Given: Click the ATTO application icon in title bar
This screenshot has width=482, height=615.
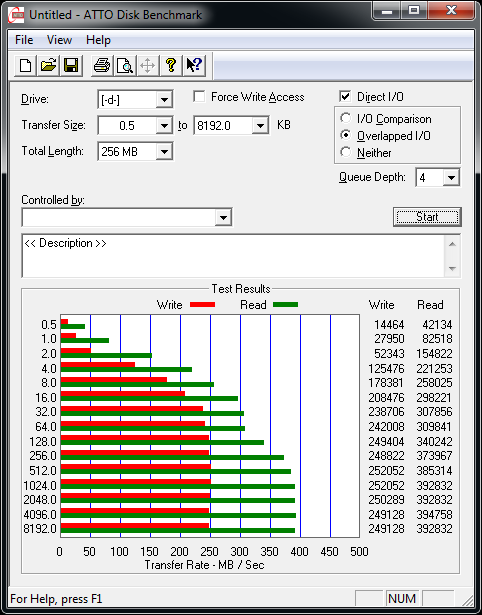Looking at the screenshot, I should point(16,16).
